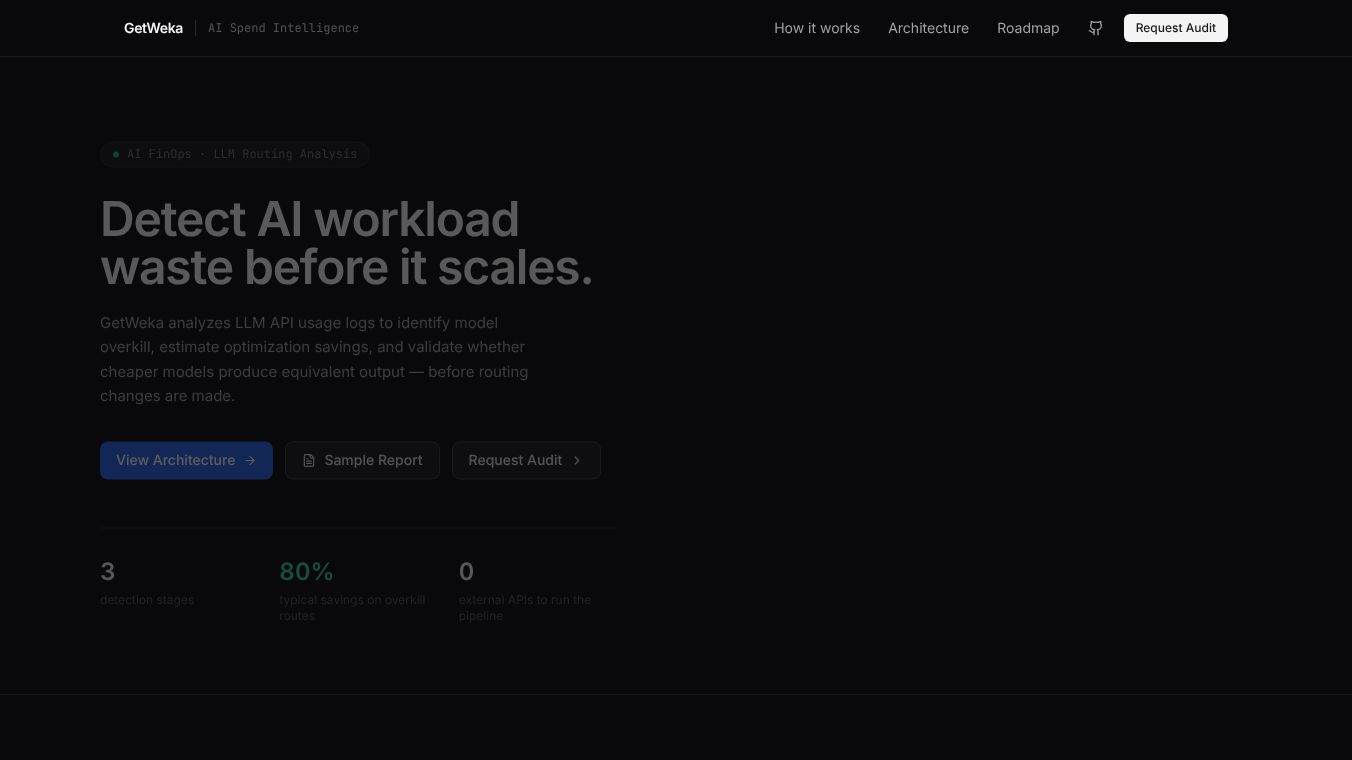Click the chevron in hero Request Audit button

coord(577,460)
